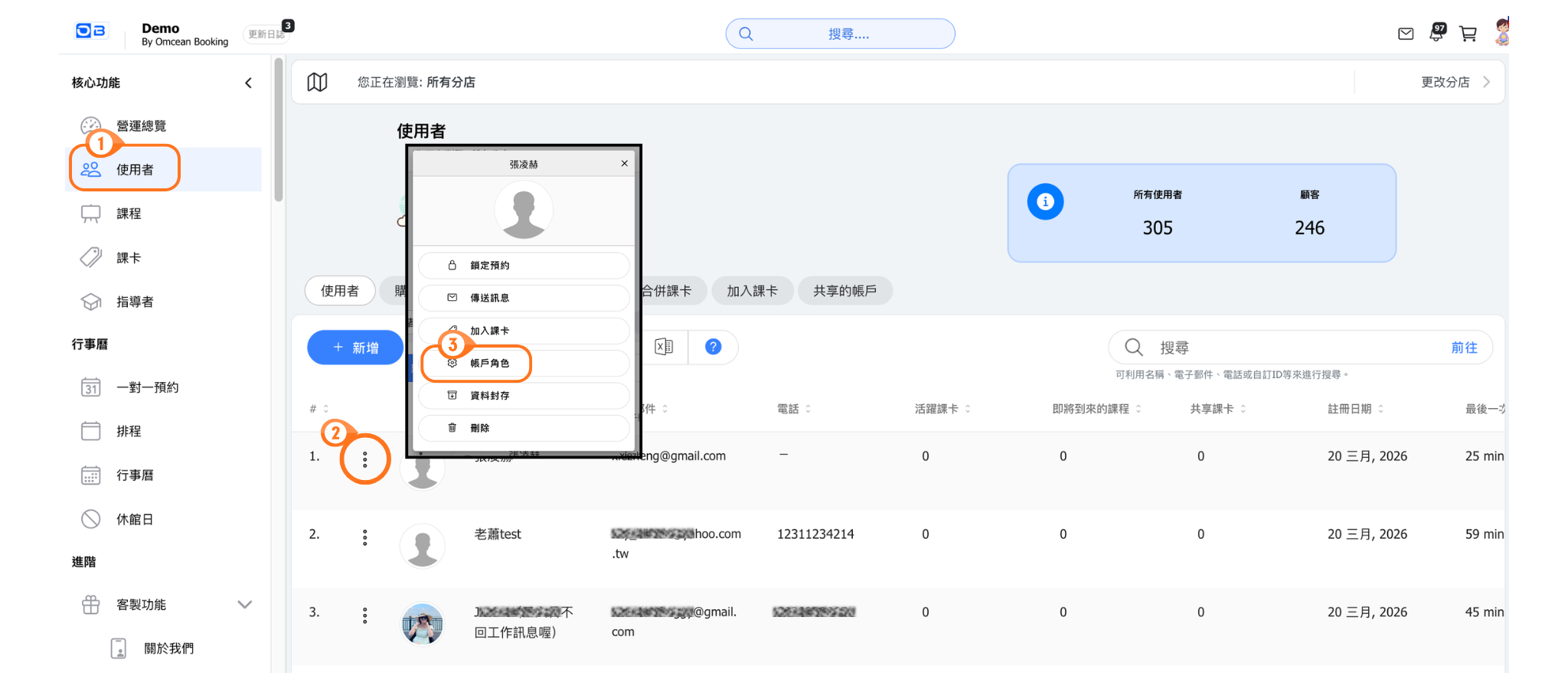Screen dimensions: 1568x689
Task: Sort table by 電話 column
Action: coord(793,409)
